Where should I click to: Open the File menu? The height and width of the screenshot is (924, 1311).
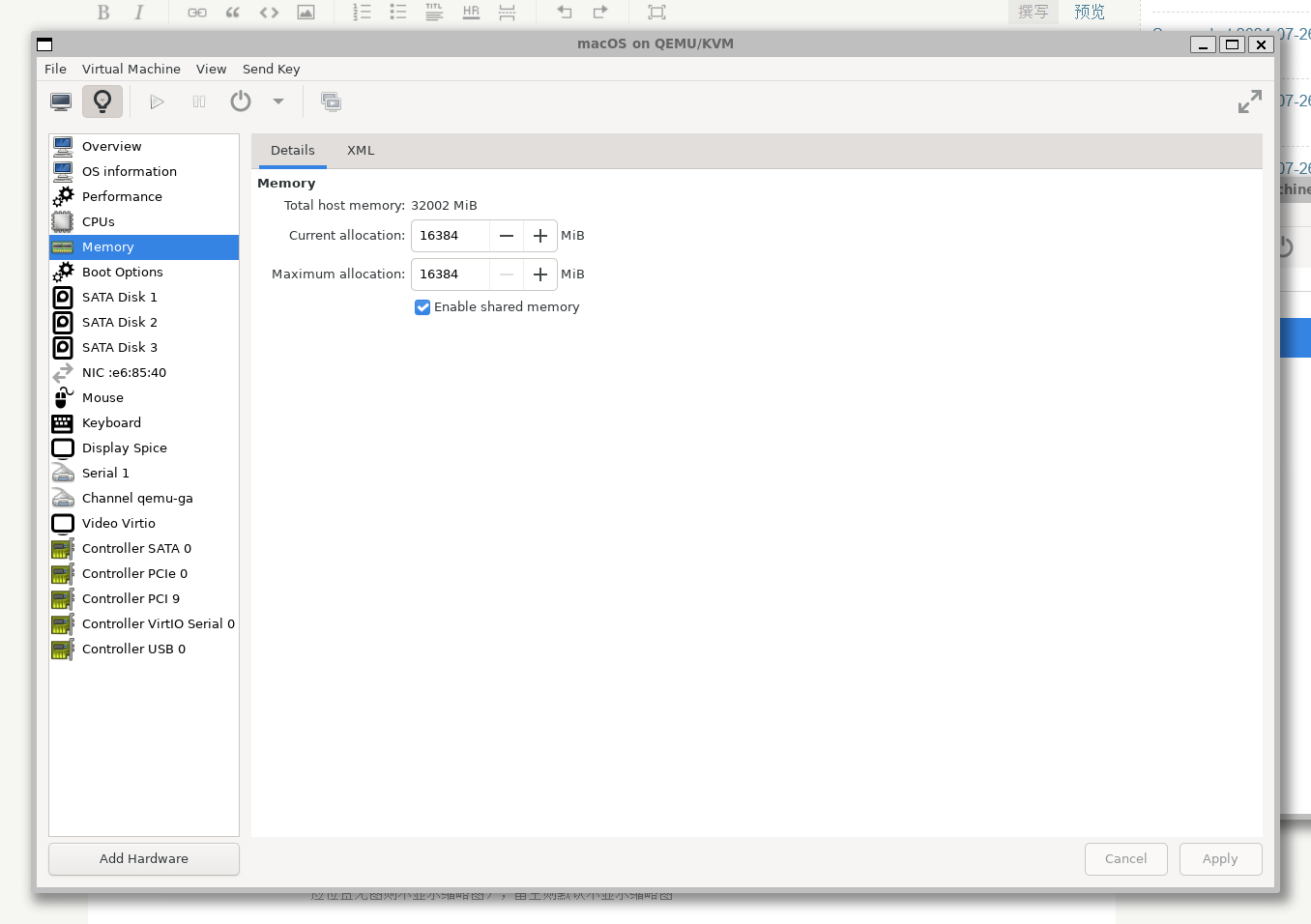coord(55,69)
